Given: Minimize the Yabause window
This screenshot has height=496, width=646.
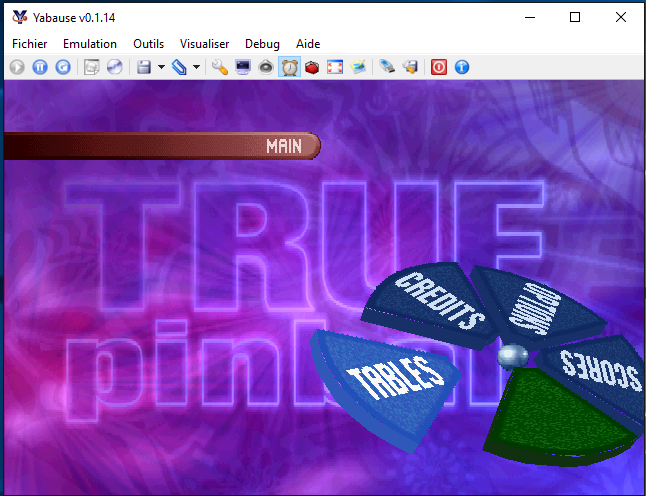Looking at the screenshot, I should (530, 17).
